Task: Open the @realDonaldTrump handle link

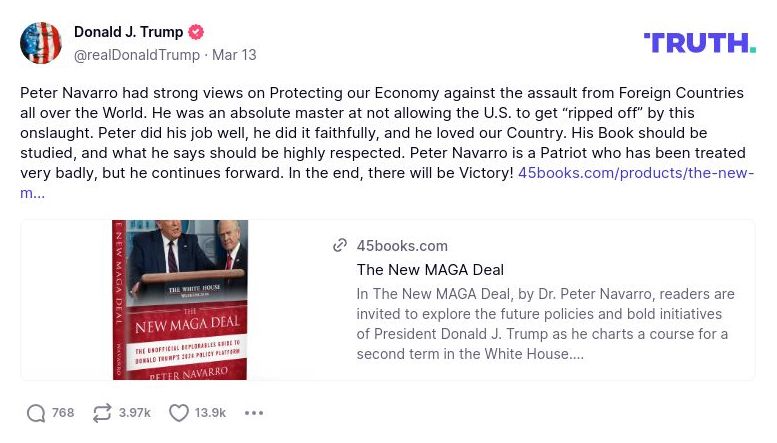Action: coord(136,55)
